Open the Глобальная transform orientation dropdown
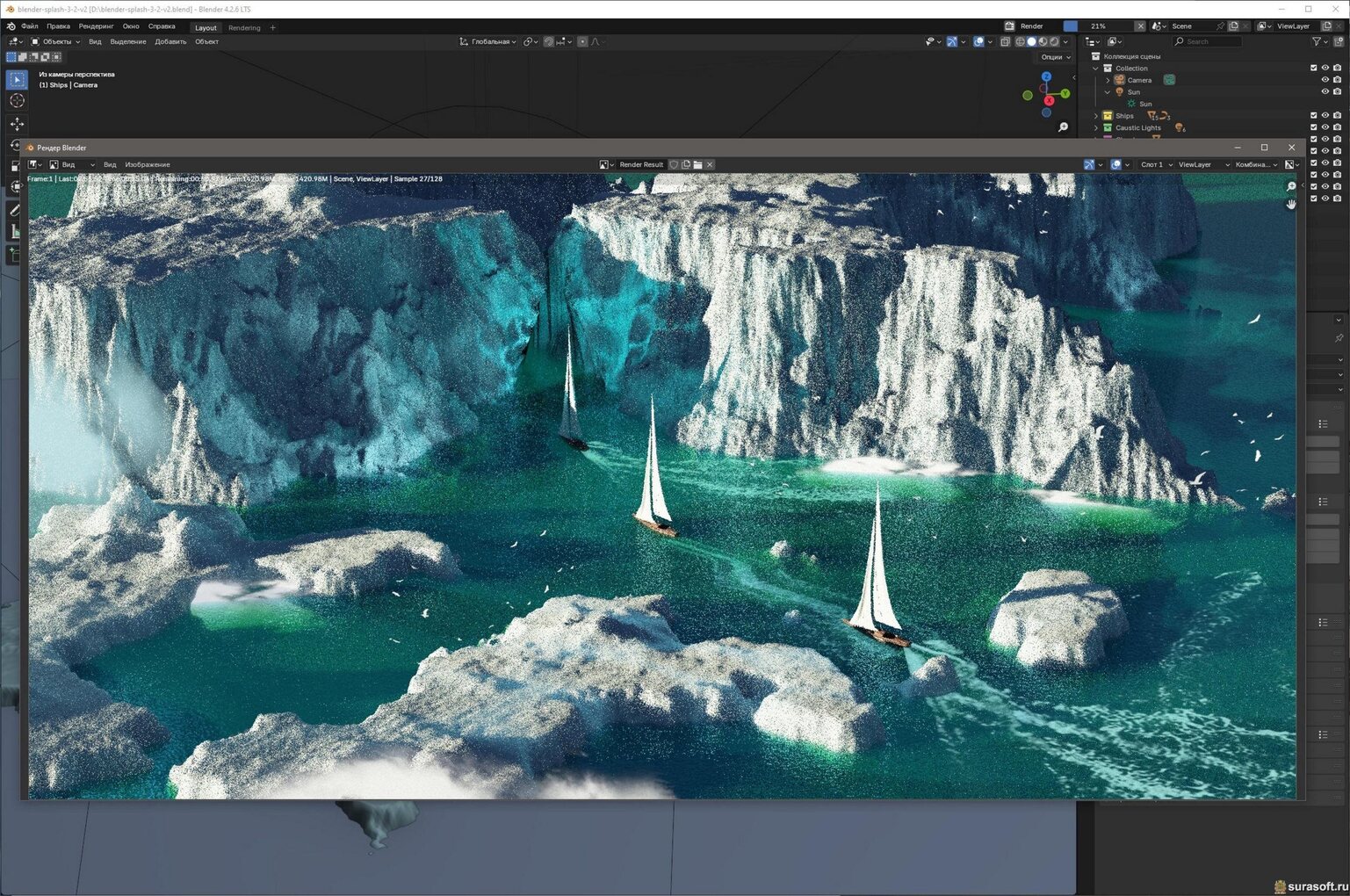 [x=488, y=41]
